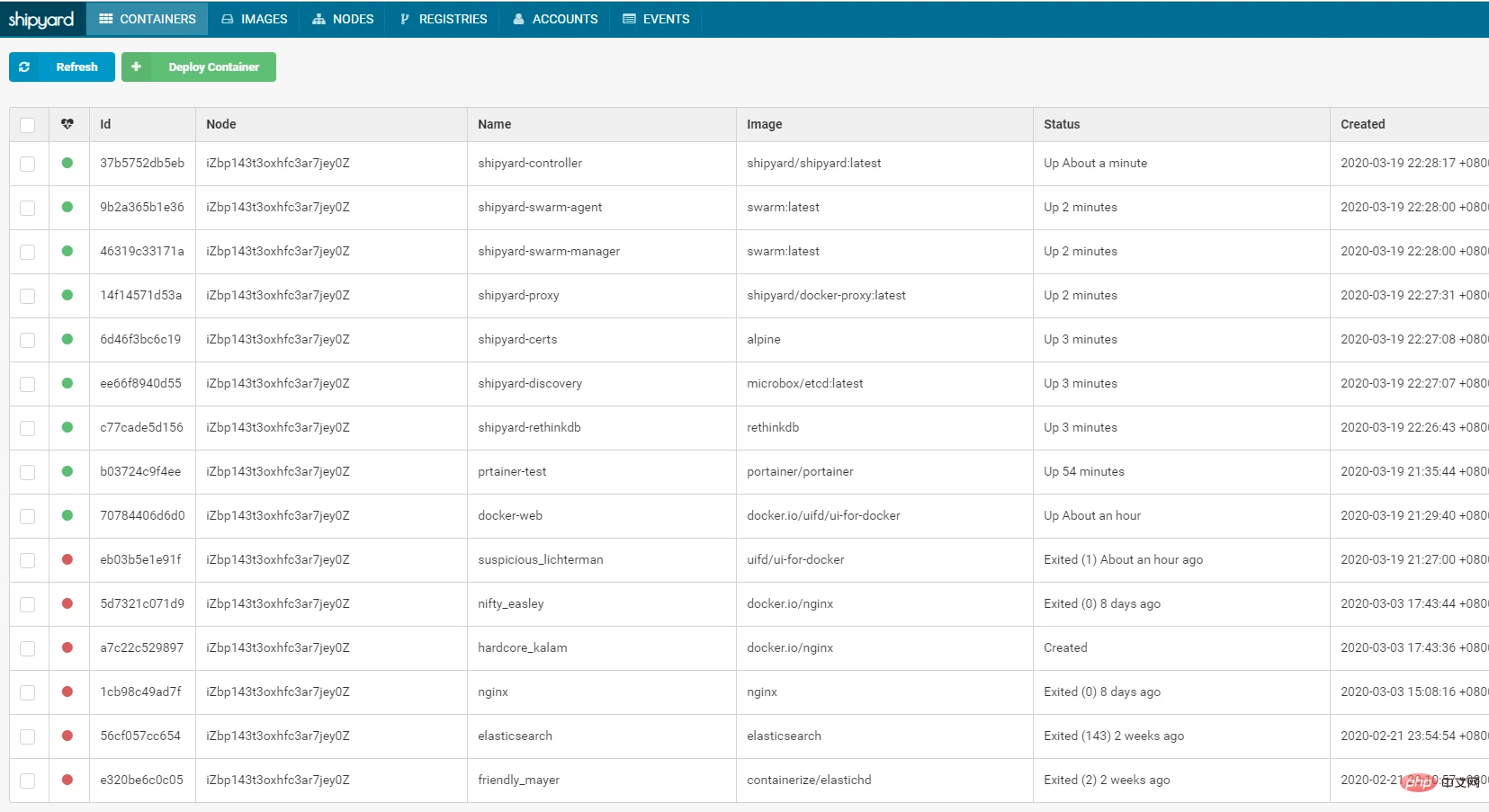Tick checkbox for suspicious_lichterman row
Screen dimensions: 1489x812
28,560
